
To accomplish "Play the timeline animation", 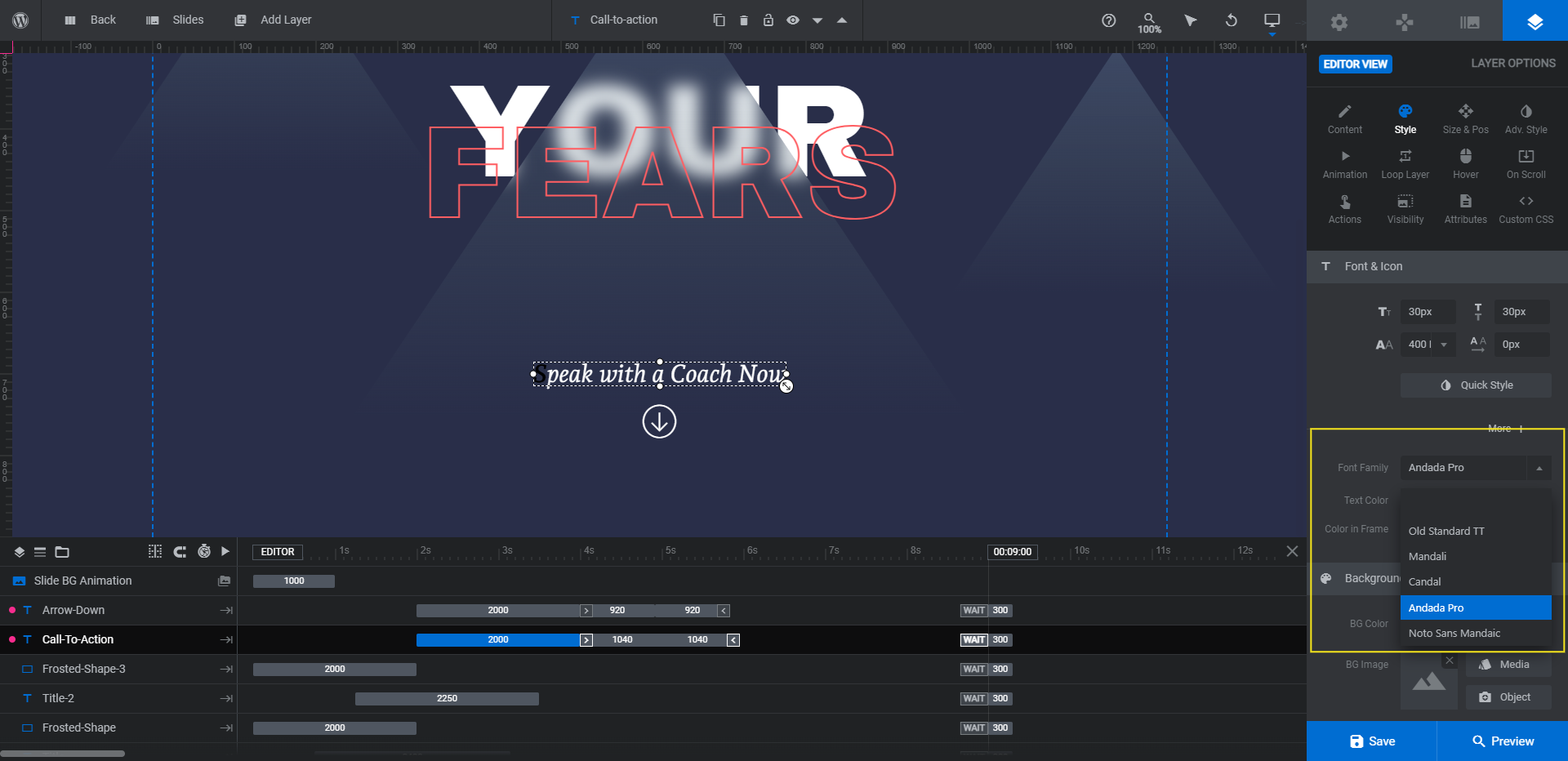I will coord(225,551).
